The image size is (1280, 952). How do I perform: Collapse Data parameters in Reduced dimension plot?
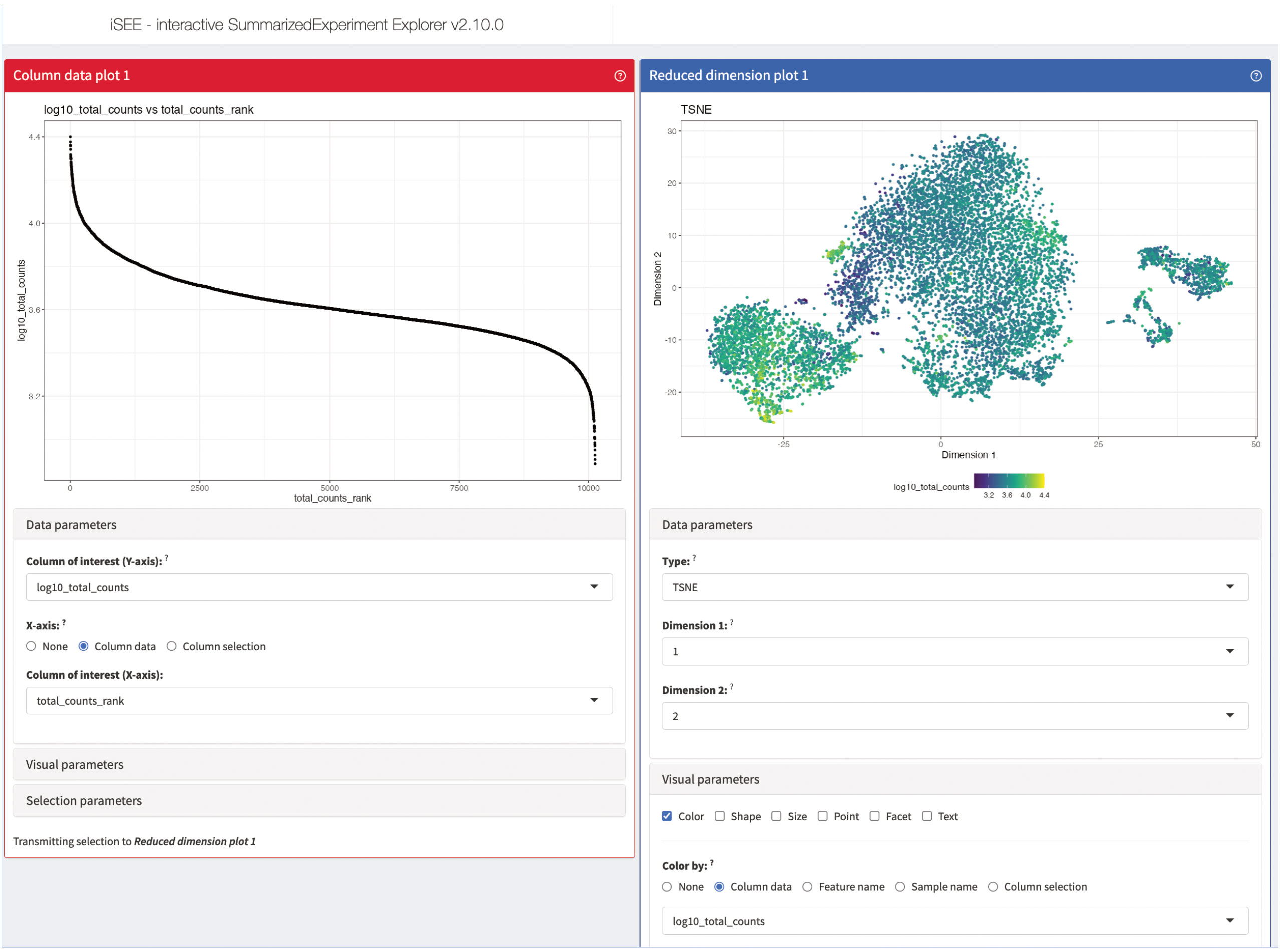click(955, 525)
